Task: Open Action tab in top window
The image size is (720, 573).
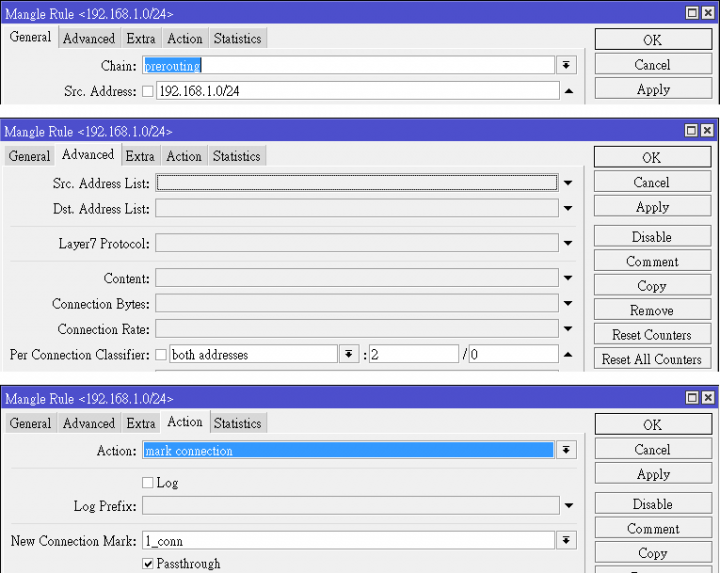Action: point(185,39)
